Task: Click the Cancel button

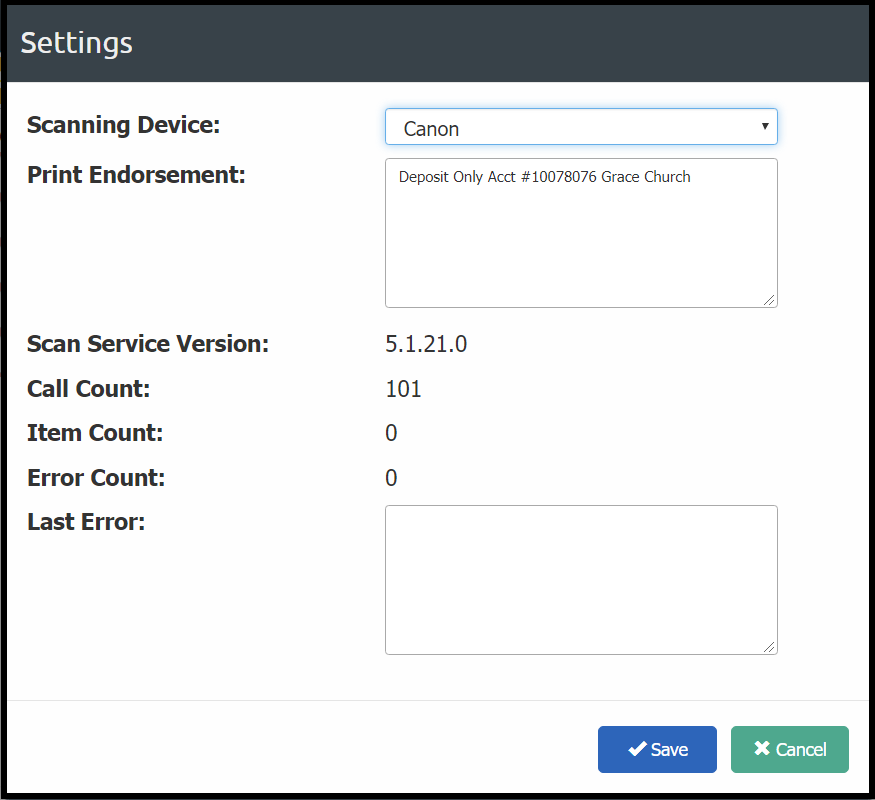Action: pos(790,749)
